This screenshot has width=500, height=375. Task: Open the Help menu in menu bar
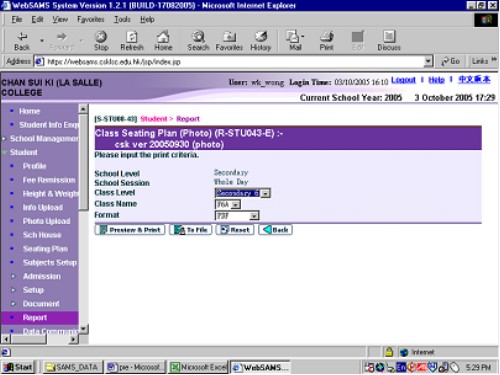click(x=147, y=19)
